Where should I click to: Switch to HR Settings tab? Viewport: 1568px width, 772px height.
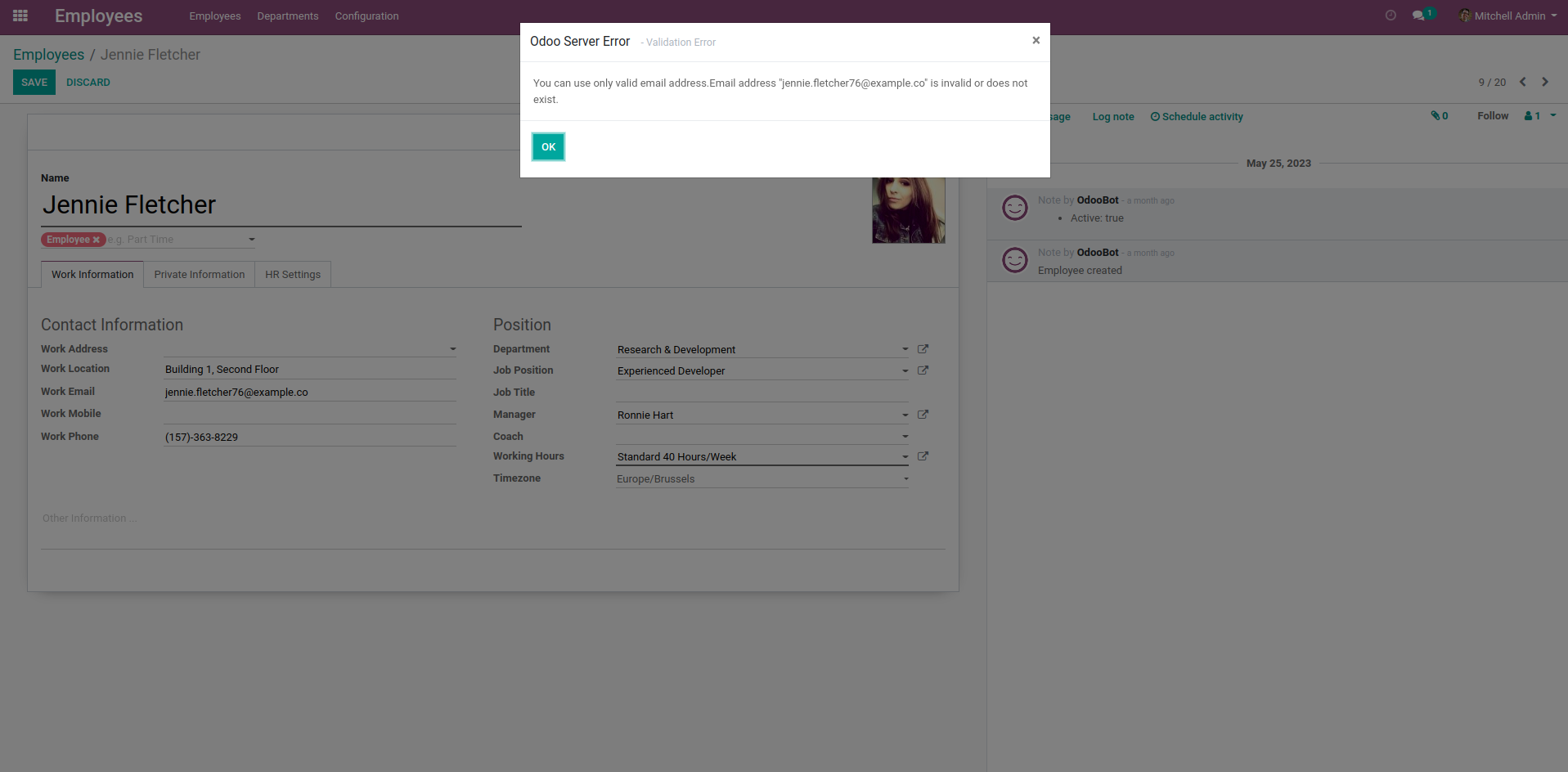tap(293, 275)
